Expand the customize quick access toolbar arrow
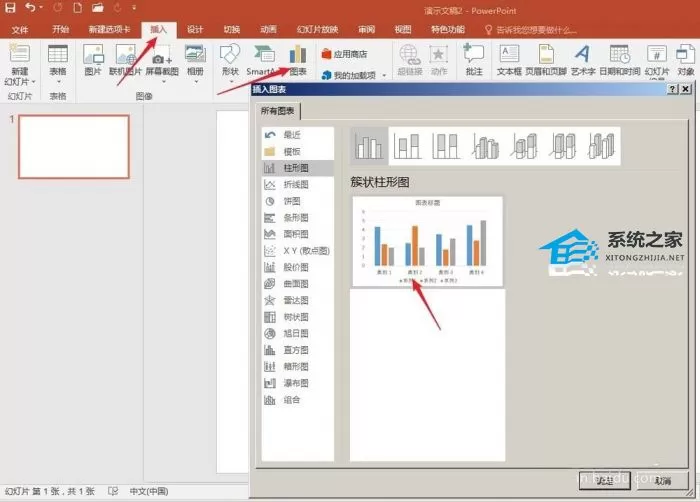The width and height of the screenshot is (700, 502). pos(134,8)
